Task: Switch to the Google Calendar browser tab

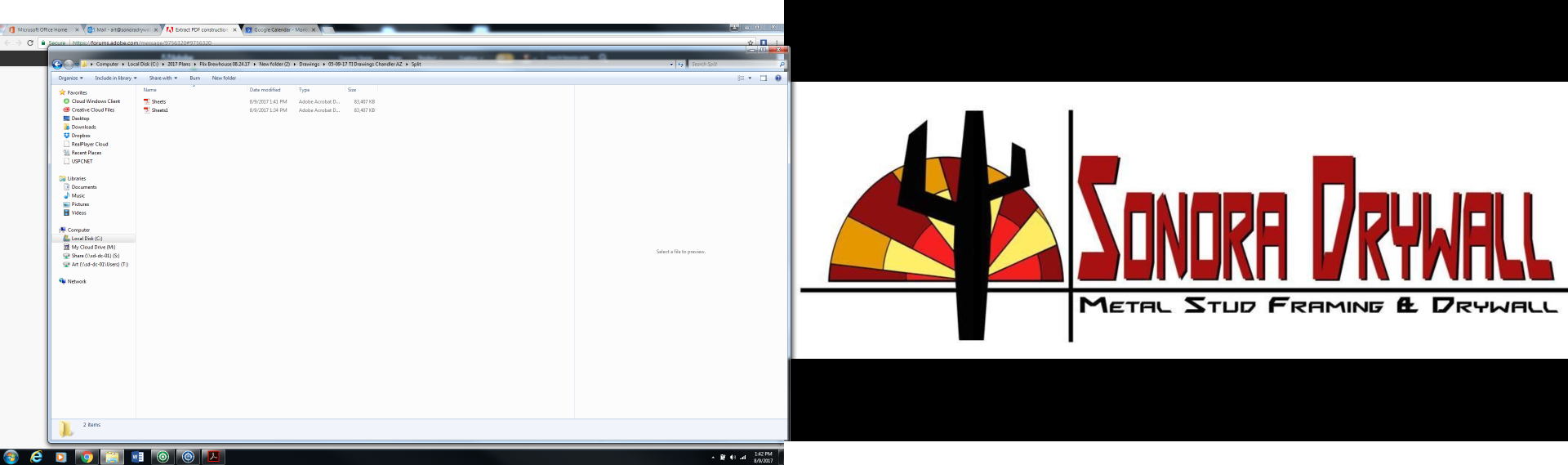Action: (x=280, y=29)
